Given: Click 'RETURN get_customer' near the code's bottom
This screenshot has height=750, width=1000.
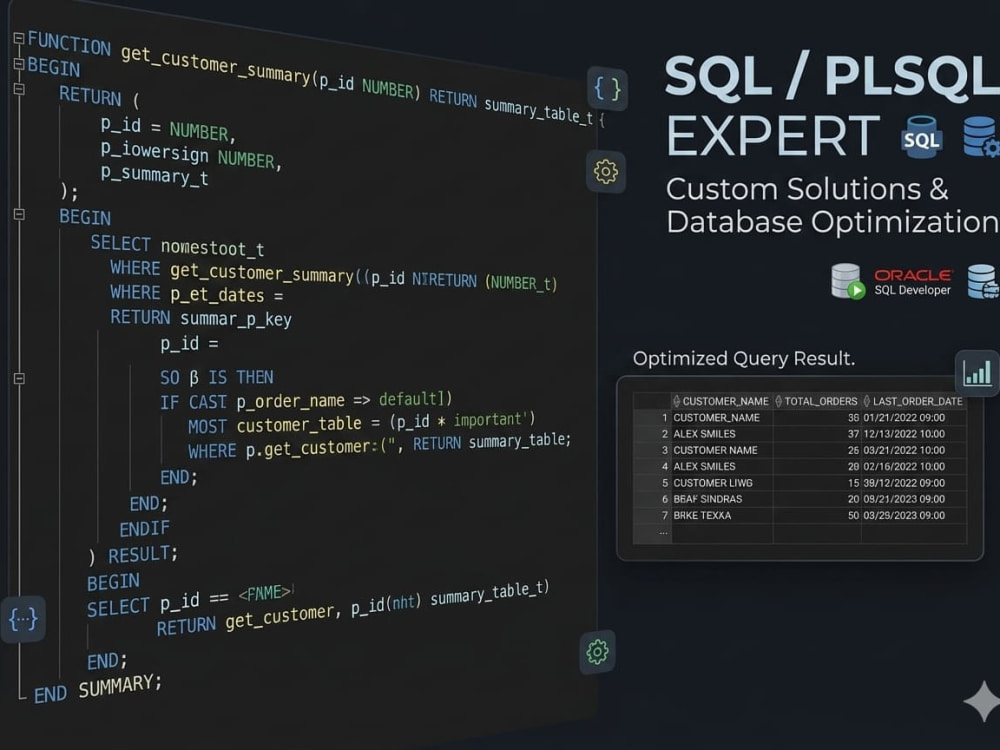Looking at the screenshot, I should click(x=246, y=619).
